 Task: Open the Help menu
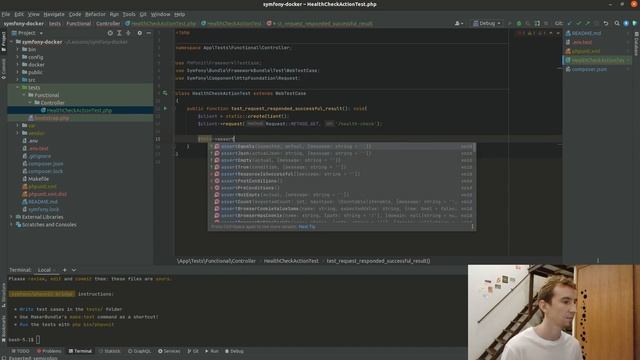(180, 14)
